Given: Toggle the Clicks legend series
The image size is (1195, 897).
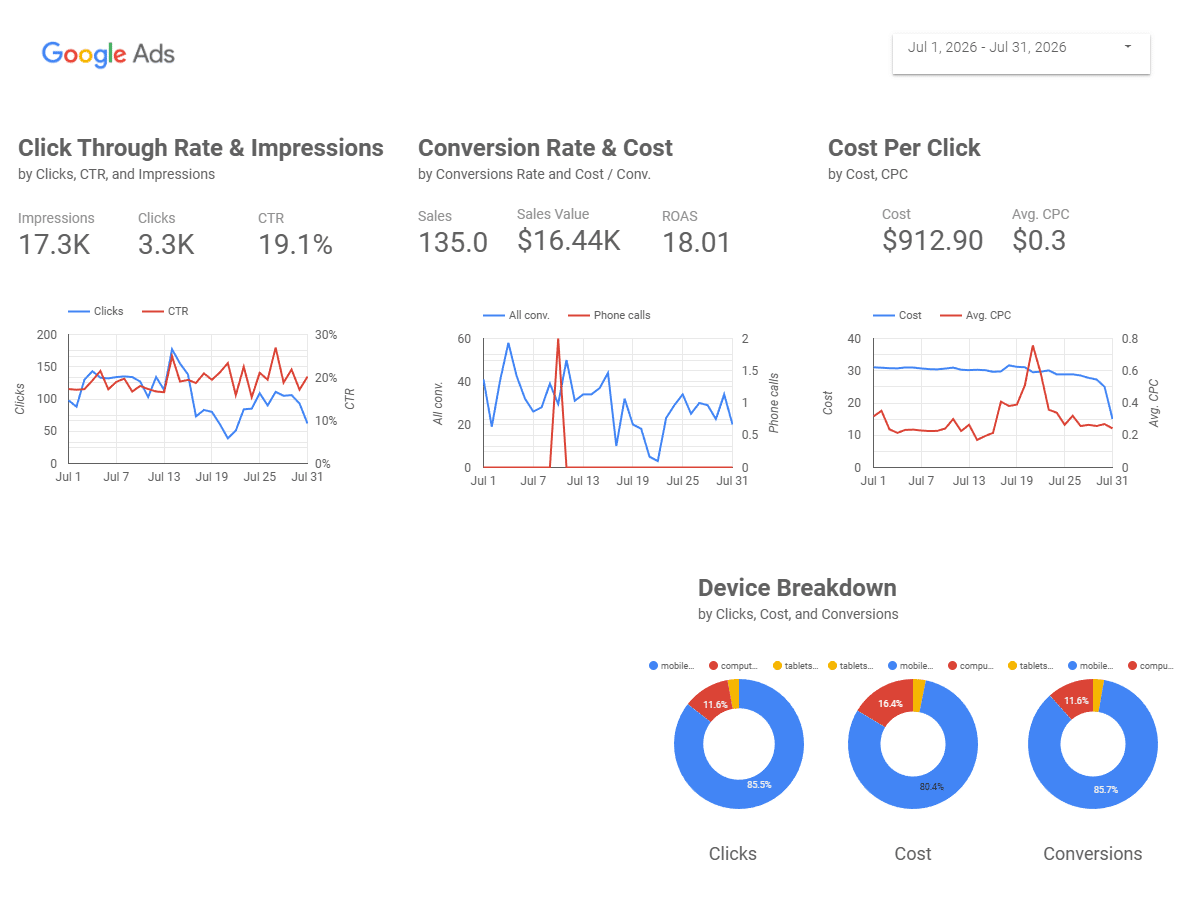Looking at the screenshot, I should (95, 311).
